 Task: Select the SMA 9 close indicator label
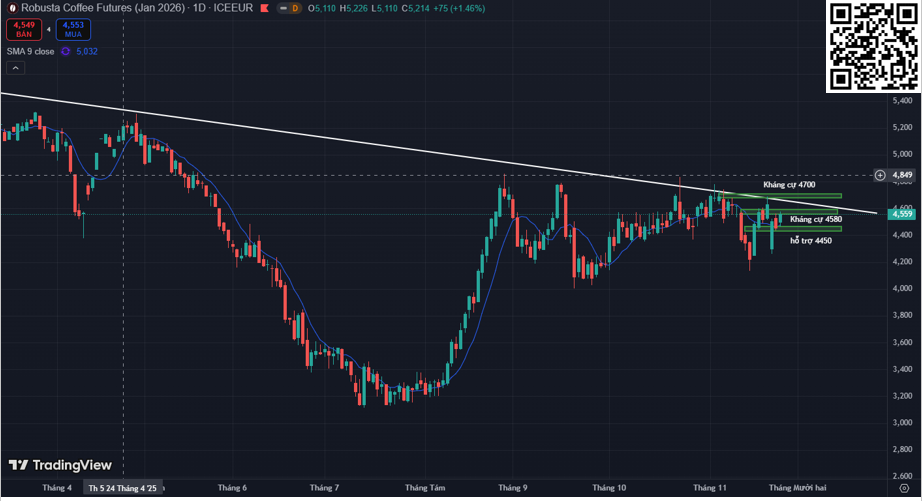pyautogui.click(x=29, y=51)
